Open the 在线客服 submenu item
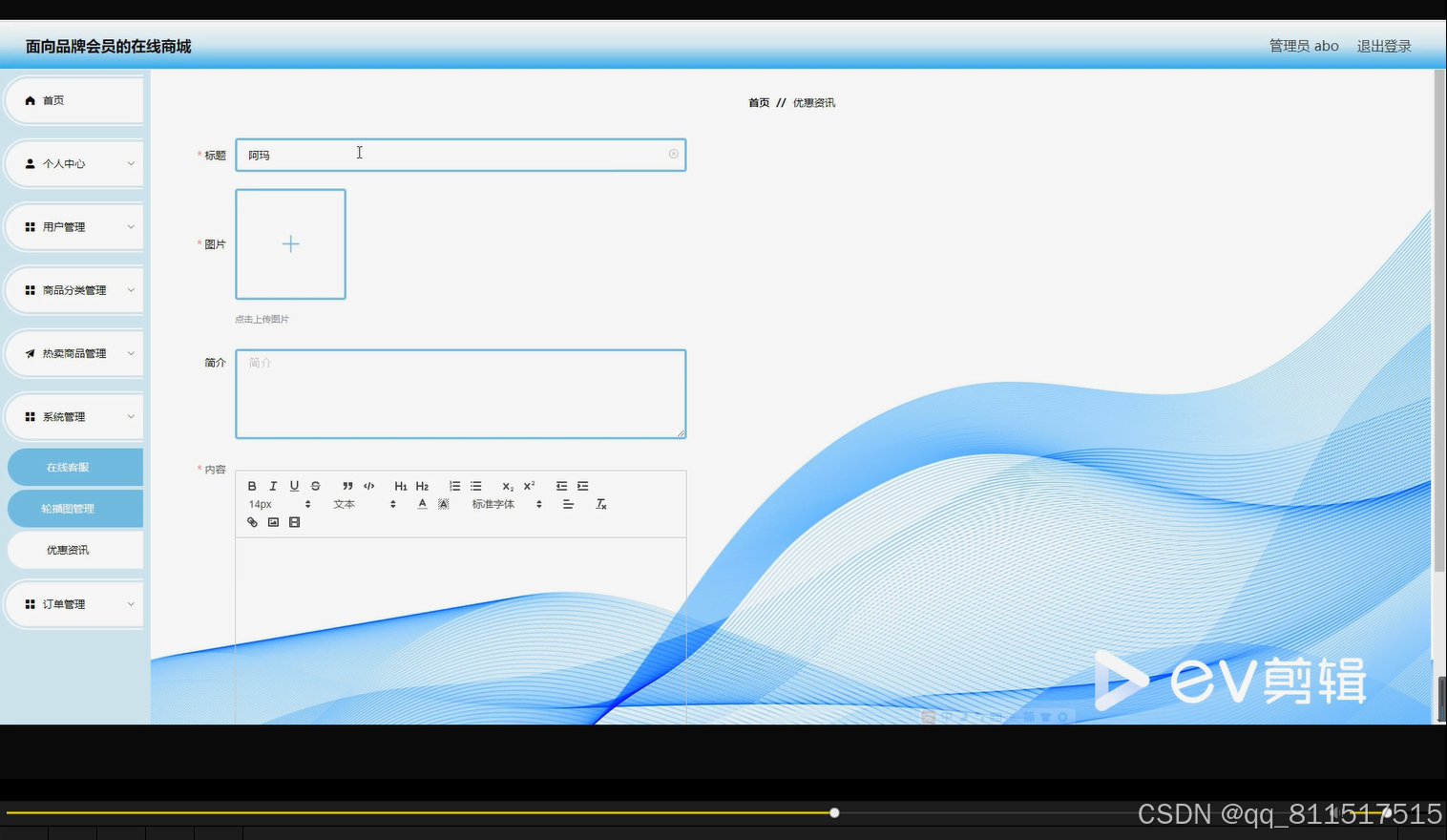This screenshot has height=840, width=1447. point(75,468)
